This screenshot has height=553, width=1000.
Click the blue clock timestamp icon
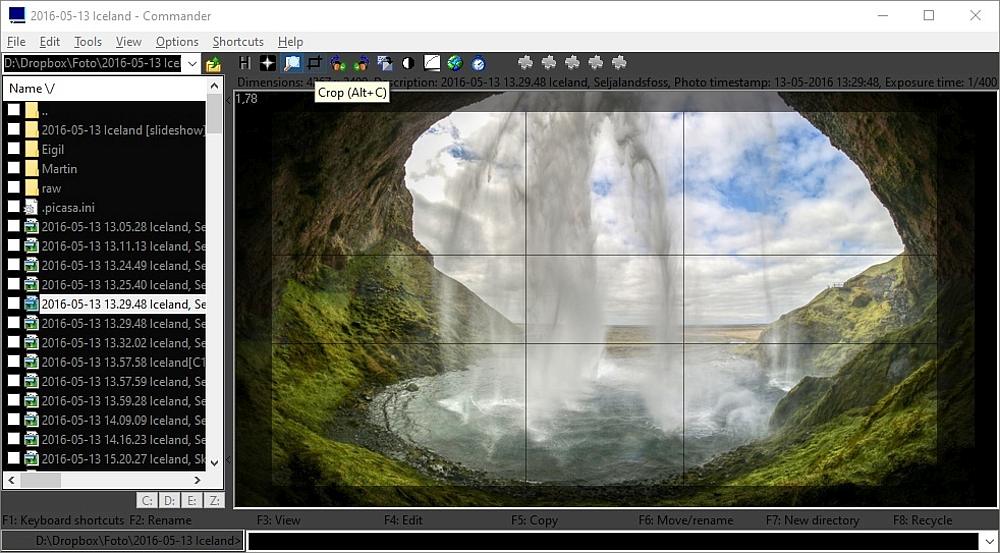(x=478, y=63)
